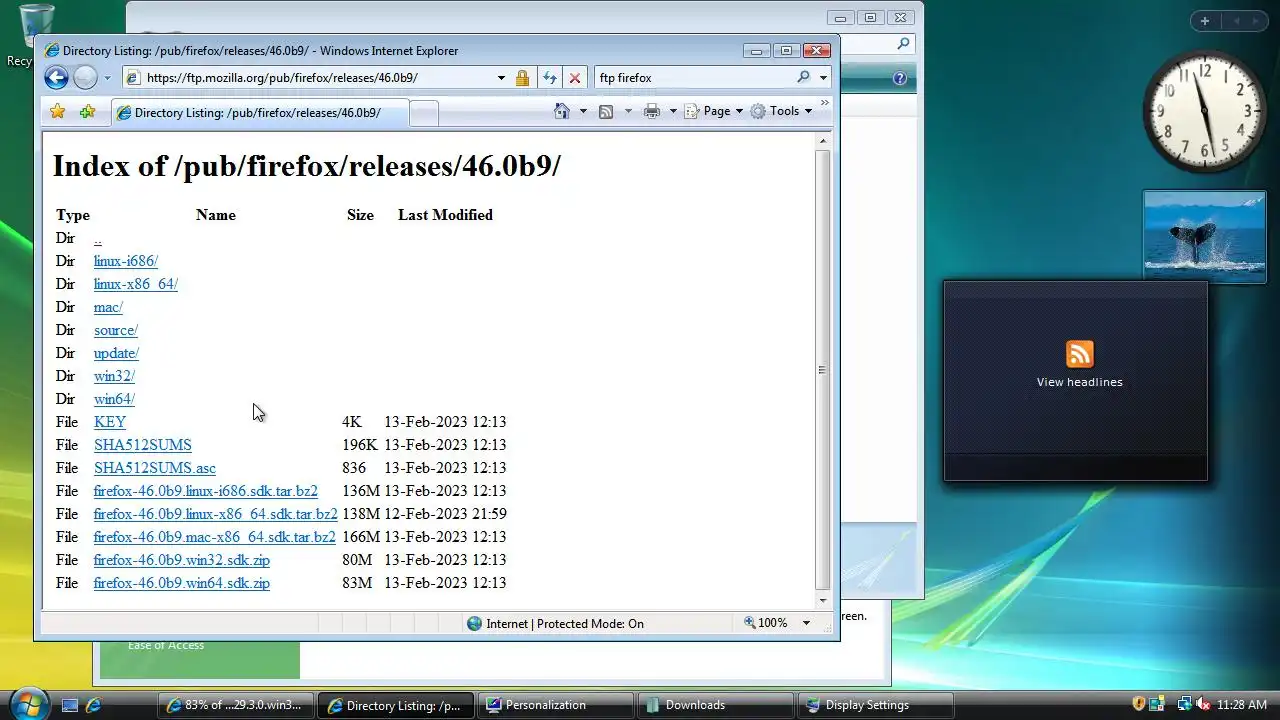Open the linux-x86_64/ directory link
Viewport: 1280px width, 720px height.
pos(136,284)
